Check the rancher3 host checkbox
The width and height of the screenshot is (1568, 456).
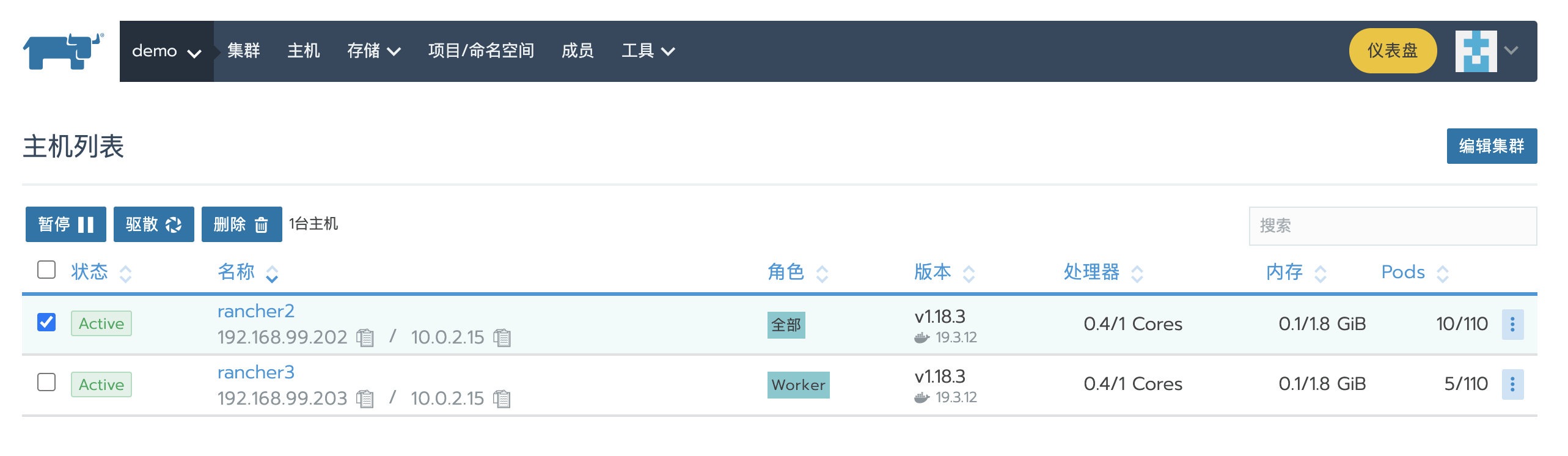pyautogui.click(x=46, y=382)
